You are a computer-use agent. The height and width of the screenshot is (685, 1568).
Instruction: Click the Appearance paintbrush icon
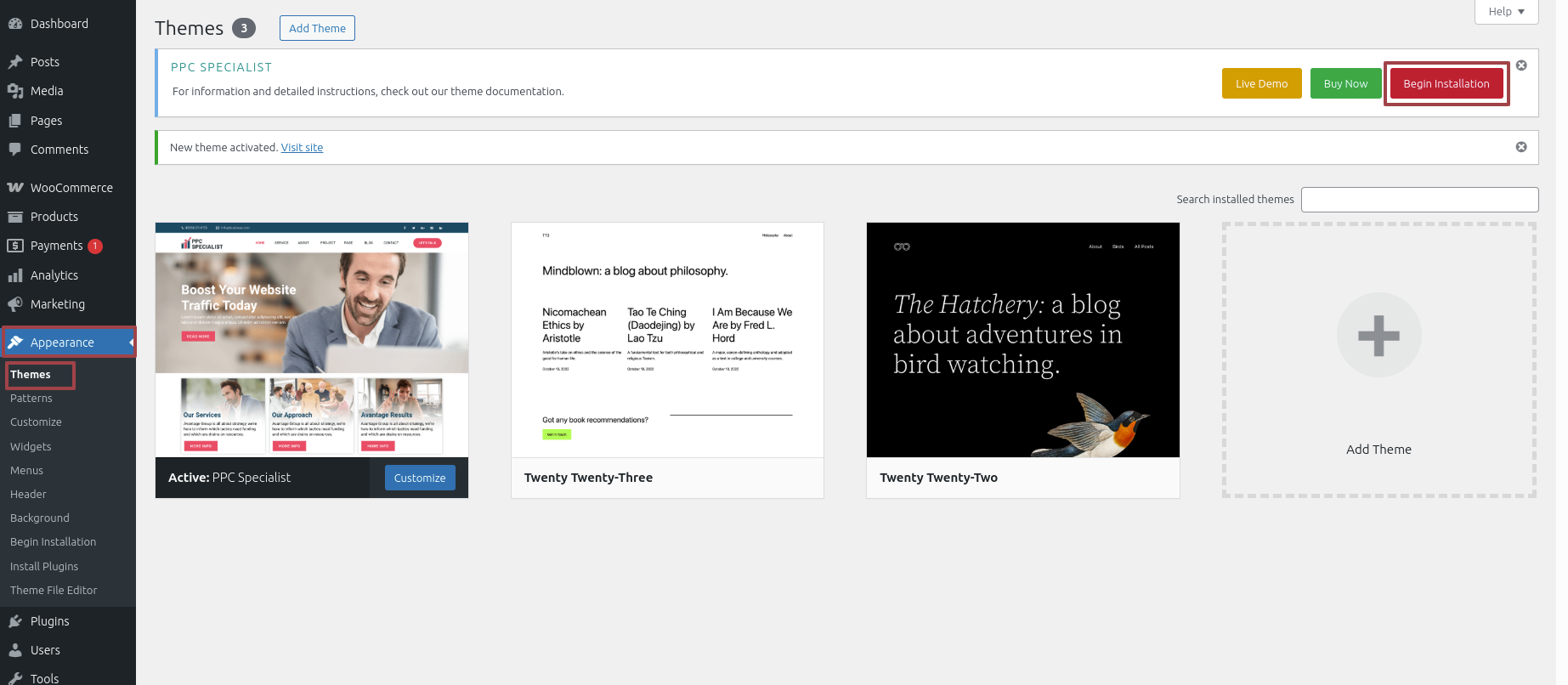tap(15, 342)
